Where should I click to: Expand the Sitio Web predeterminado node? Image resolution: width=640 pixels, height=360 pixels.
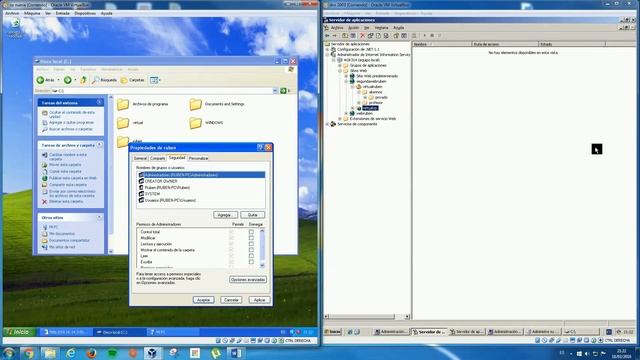347,76
